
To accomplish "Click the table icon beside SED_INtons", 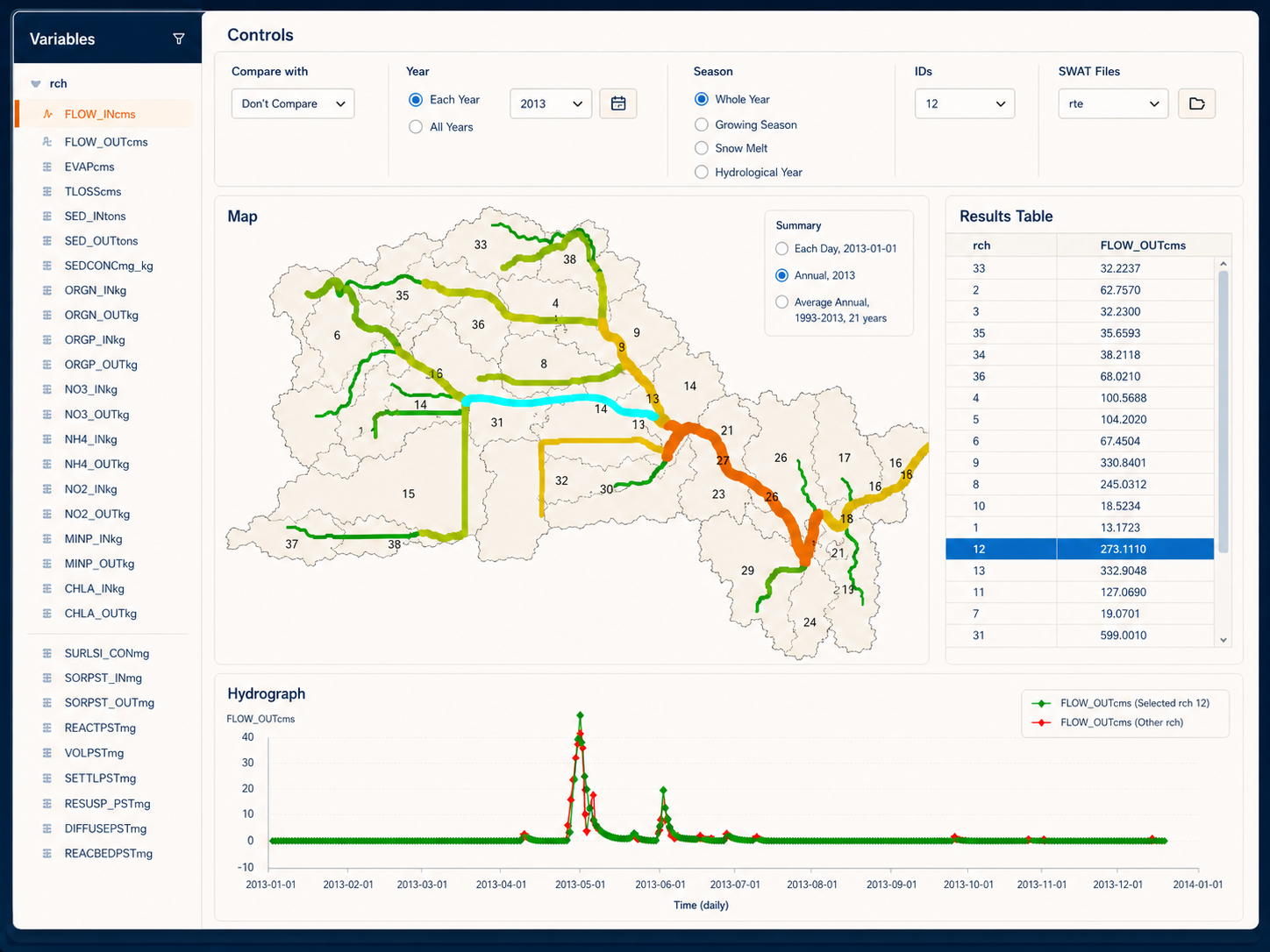I will 47,216.
